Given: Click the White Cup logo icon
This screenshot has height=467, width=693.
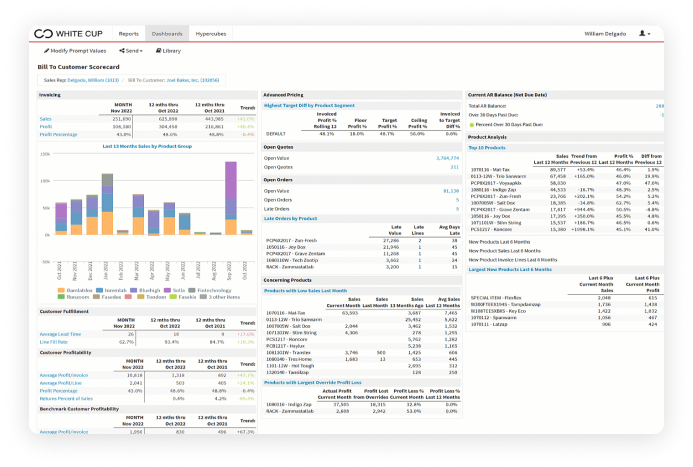Looking at the screenshot, I should 40,33.
